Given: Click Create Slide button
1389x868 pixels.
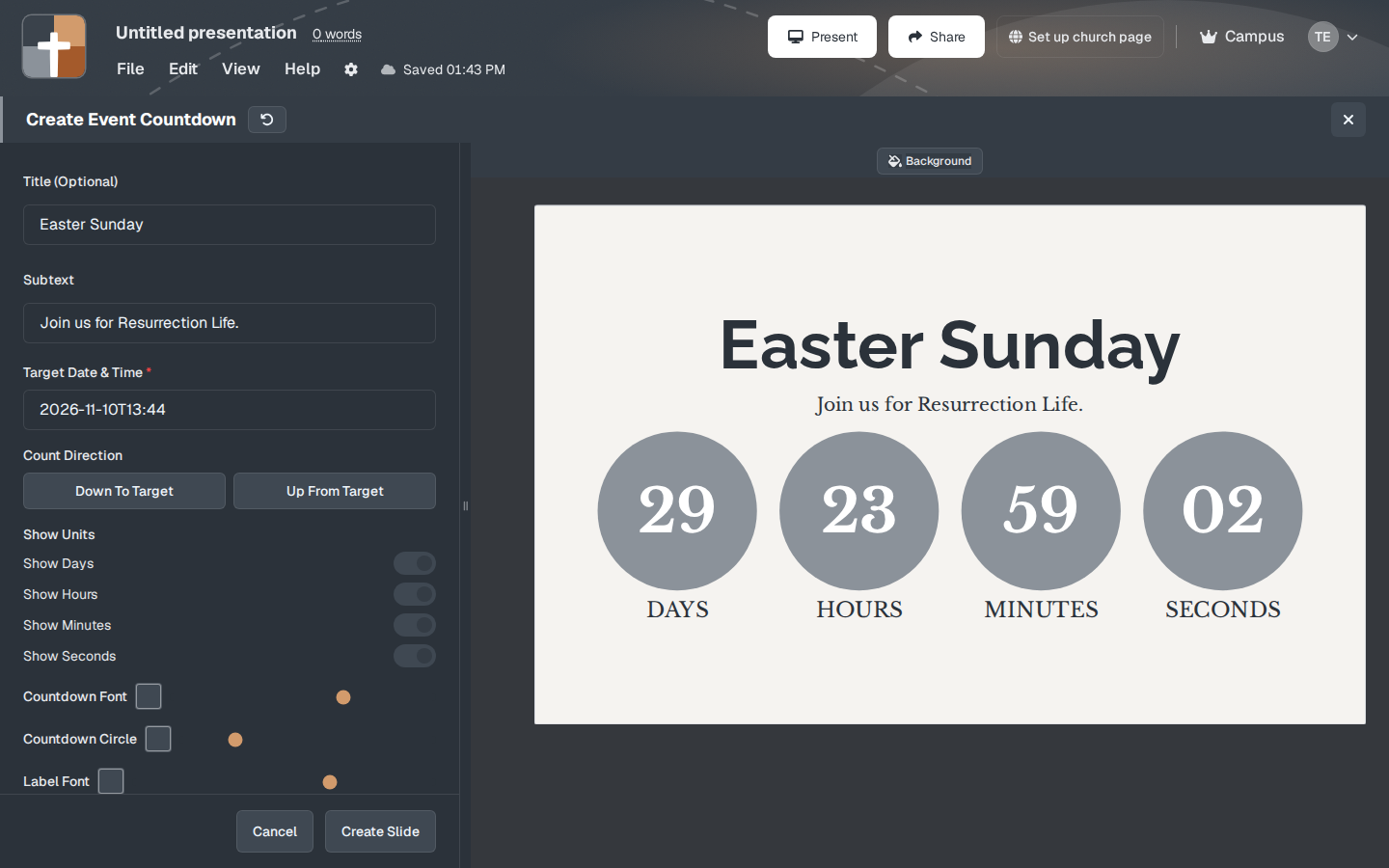Looking at the screenshot, I should point(380,831).
